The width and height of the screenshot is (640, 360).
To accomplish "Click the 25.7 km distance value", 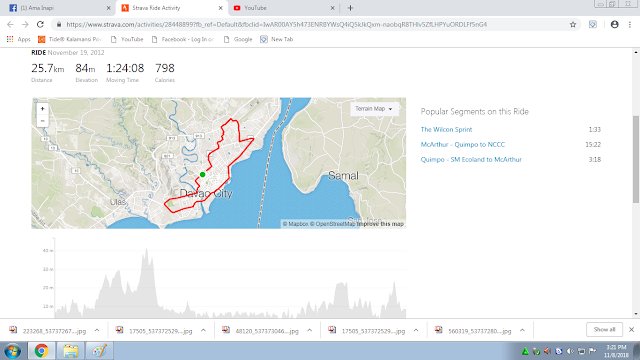I will [x=48, y=68].
